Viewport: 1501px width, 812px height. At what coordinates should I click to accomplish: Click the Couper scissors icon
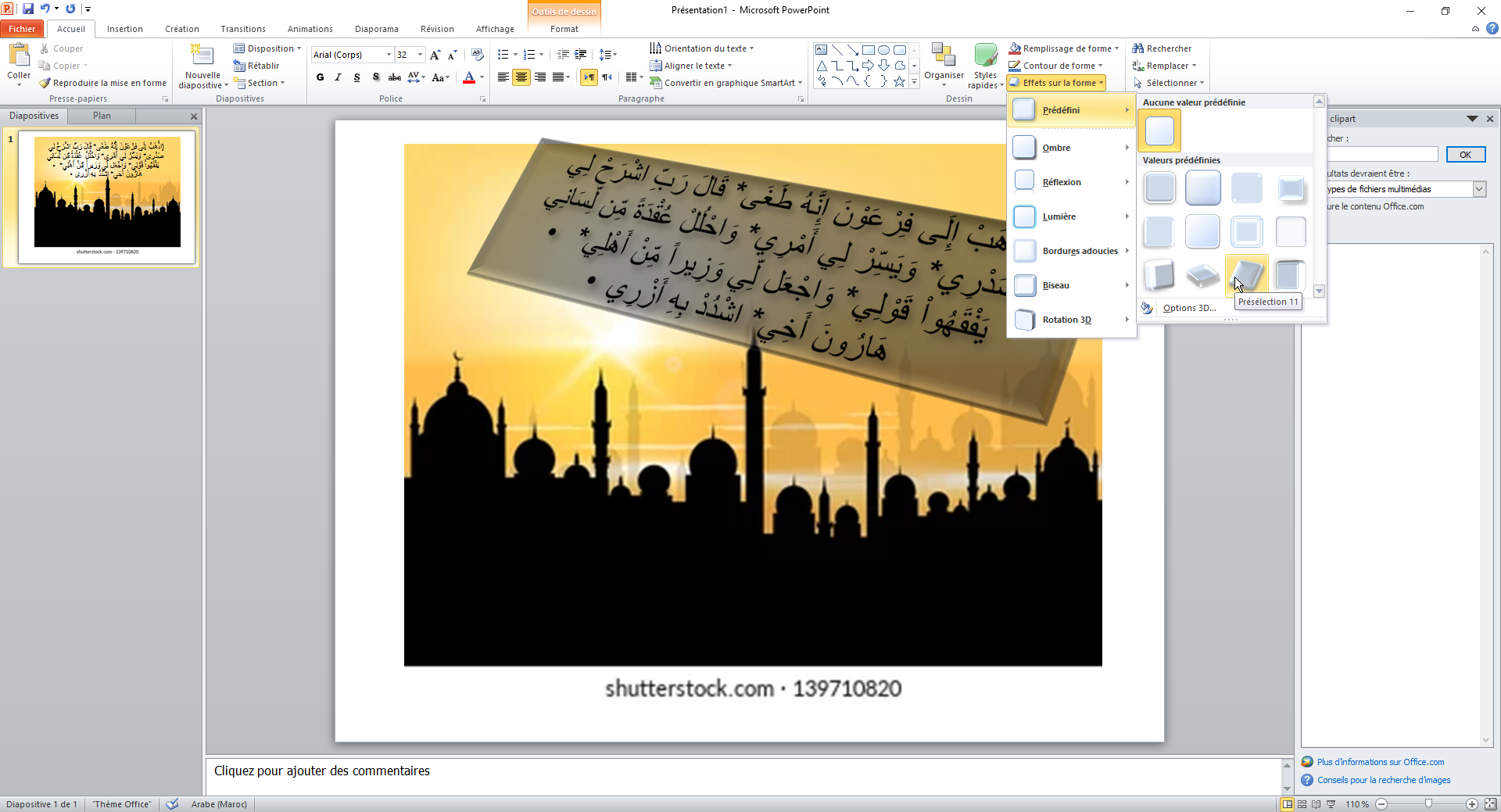45,48
